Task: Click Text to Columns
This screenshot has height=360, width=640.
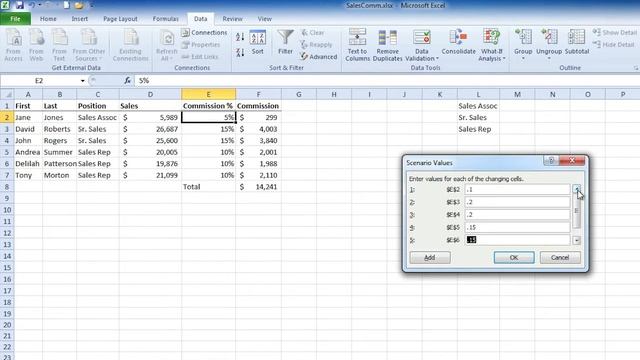Action: tap(357, 45)
